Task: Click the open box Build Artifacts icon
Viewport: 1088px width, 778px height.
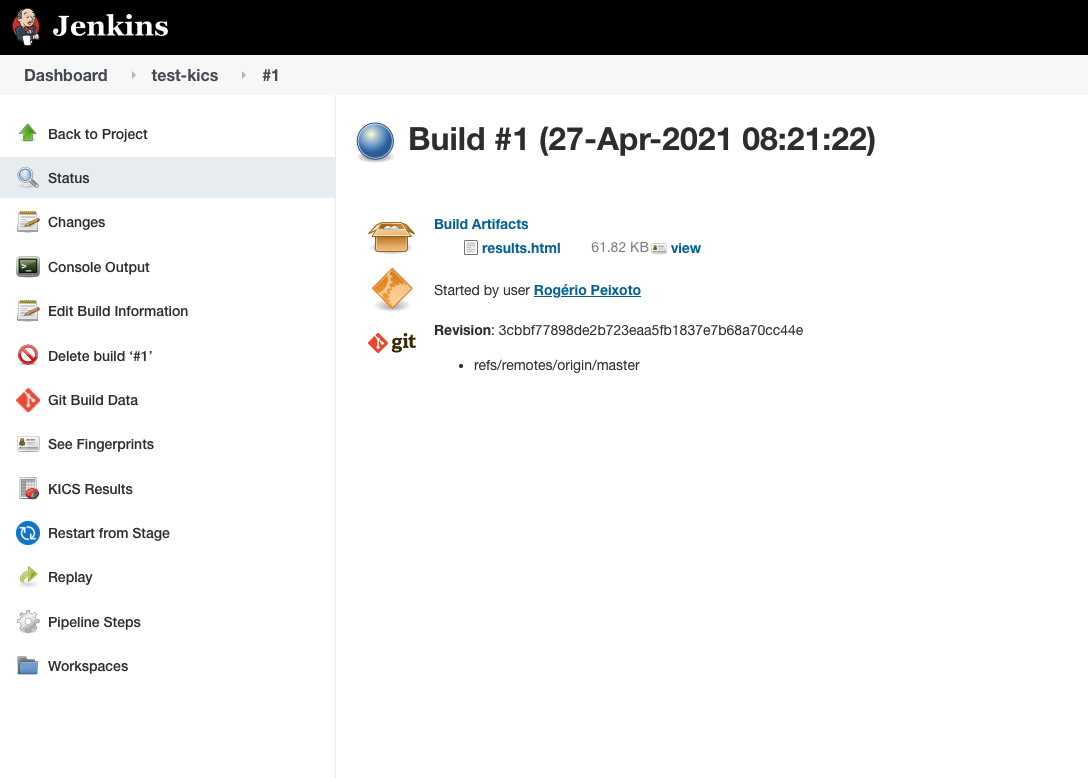Action: click(x=391, y=237)
